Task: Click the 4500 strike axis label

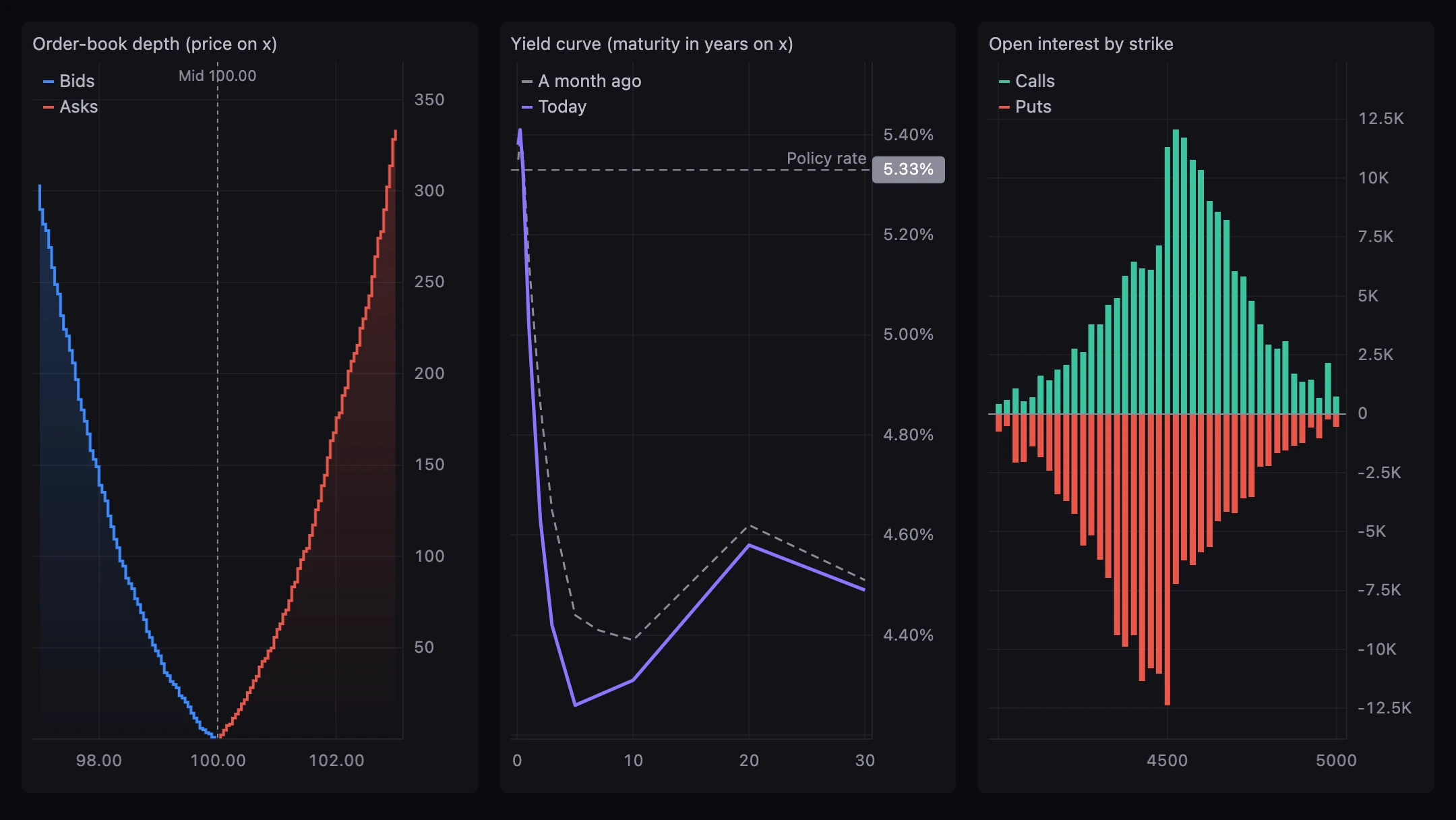Action: tap(1167, 761)
